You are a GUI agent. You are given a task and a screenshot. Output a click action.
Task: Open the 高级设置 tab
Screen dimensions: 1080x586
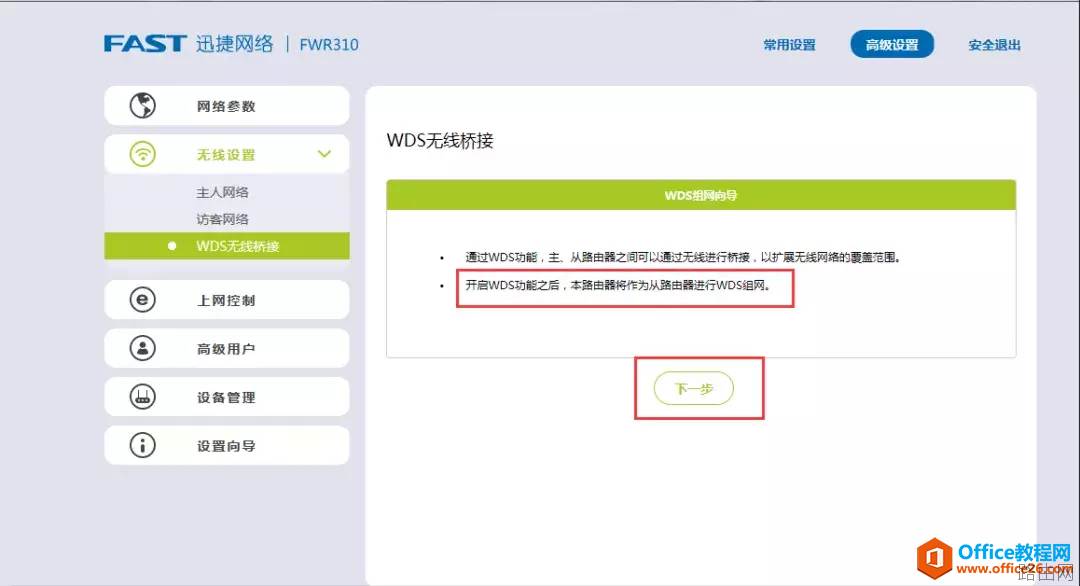891,44
